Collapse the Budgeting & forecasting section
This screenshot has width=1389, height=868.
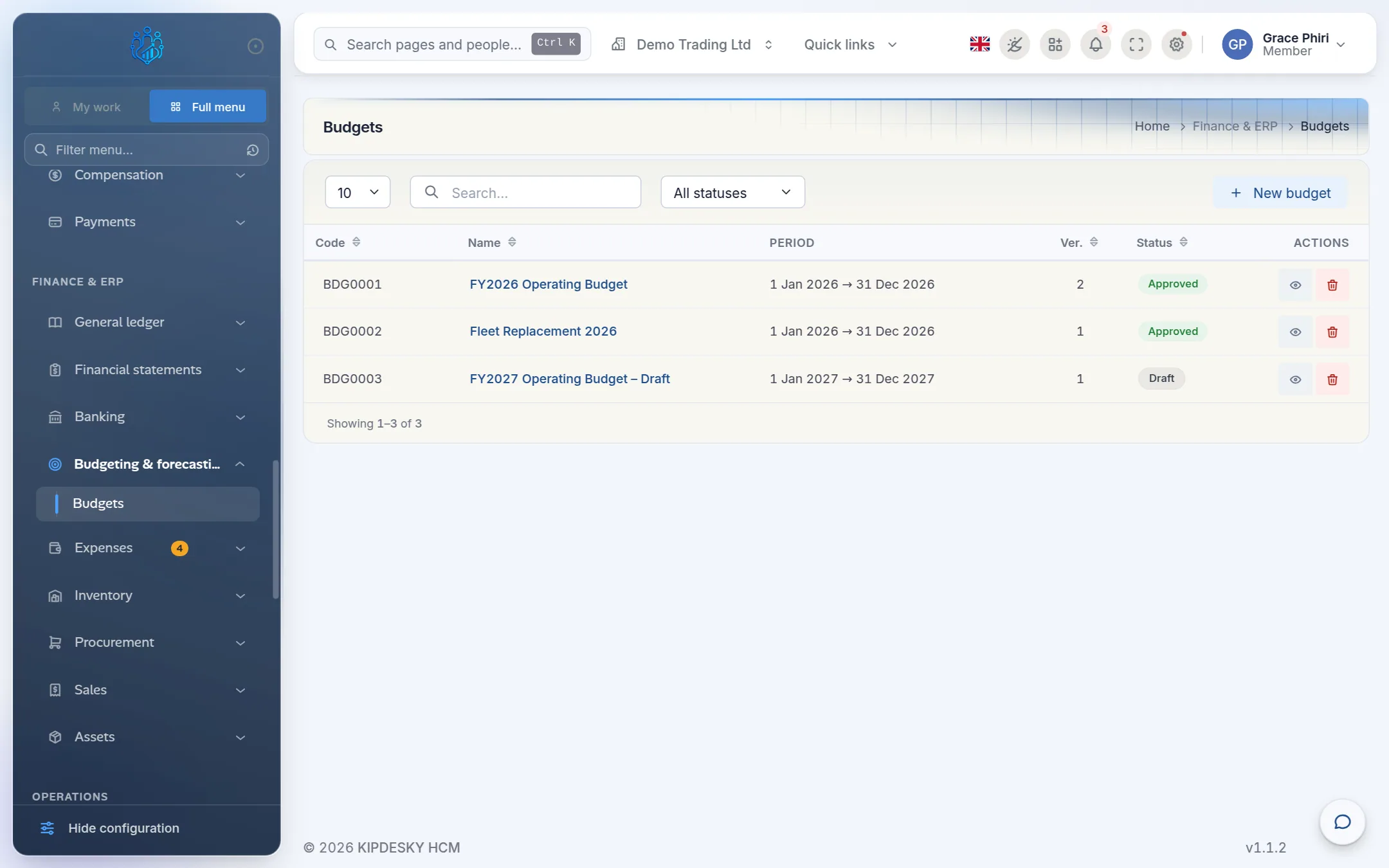pyautogui.click(x=147, y=464)
